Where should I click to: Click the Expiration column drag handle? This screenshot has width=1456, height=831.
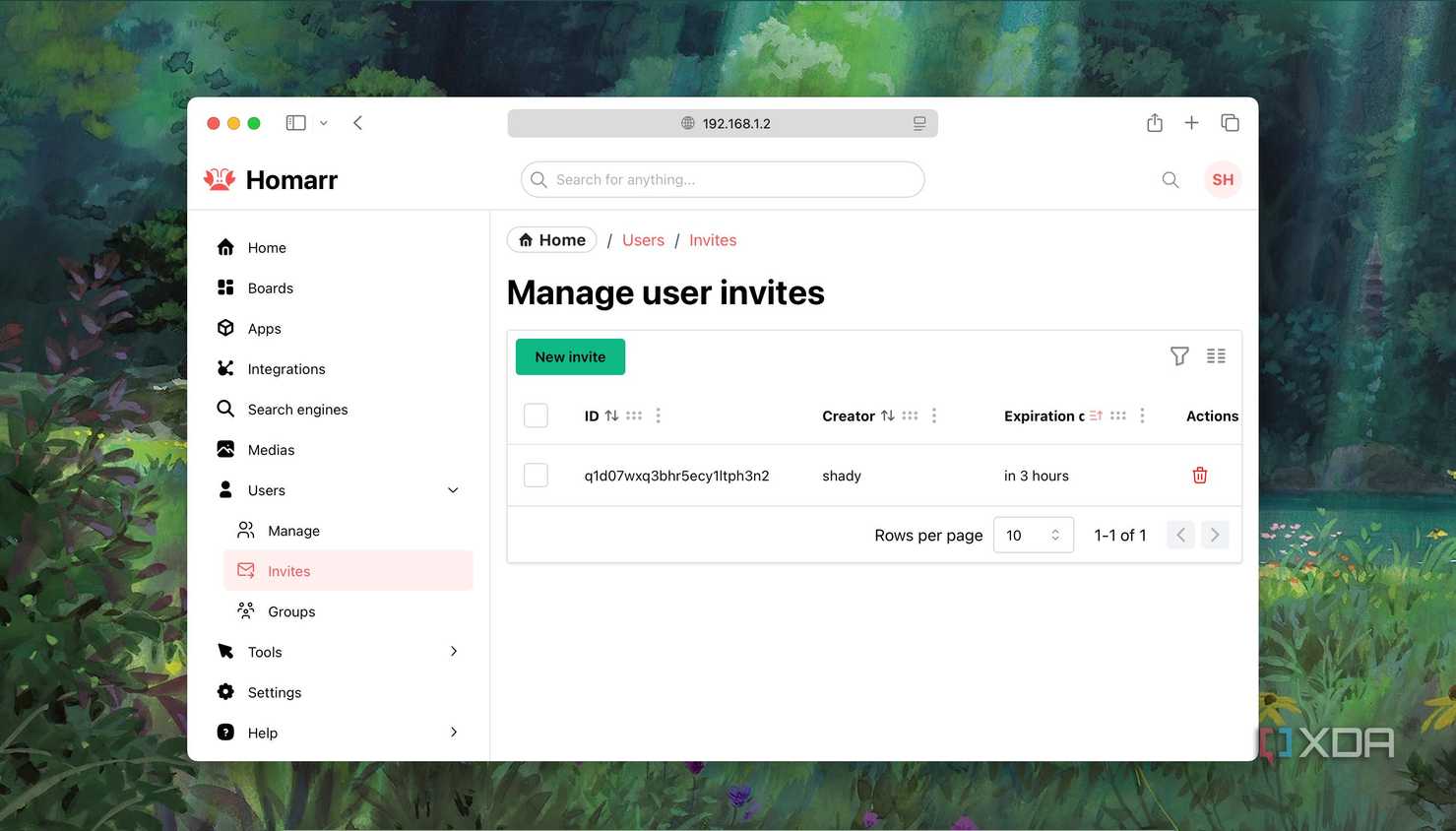coord(1118,415)
